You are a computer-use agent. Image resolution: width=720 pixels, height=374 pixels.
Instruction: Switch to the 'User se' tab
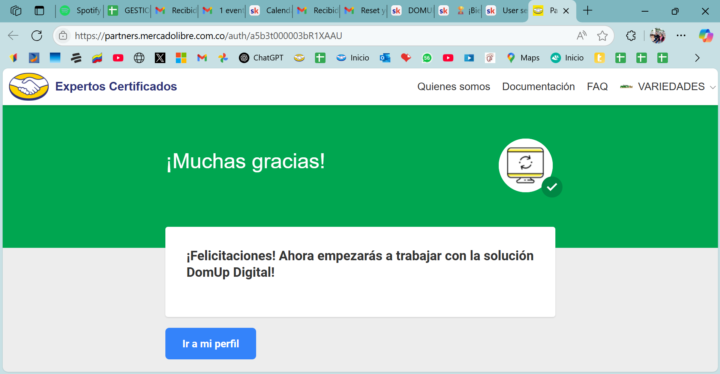[506, 11]
